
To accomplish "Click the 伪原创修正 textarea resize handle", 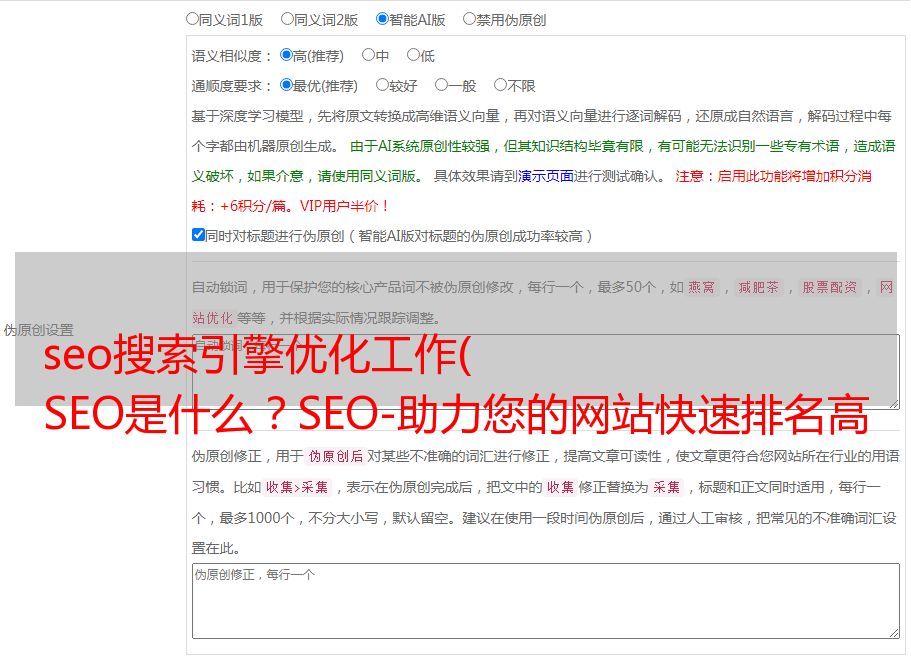I will pos(894,633).
